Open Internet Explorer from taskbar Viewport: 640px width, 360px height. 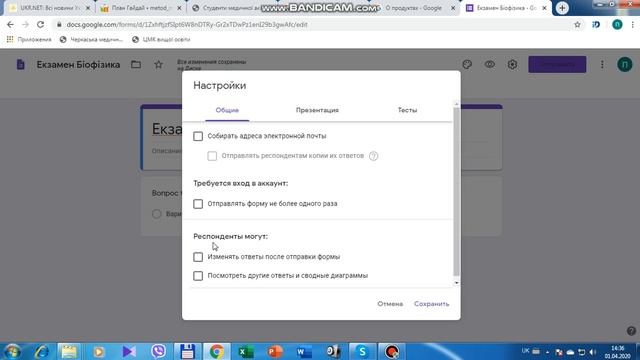42,351
